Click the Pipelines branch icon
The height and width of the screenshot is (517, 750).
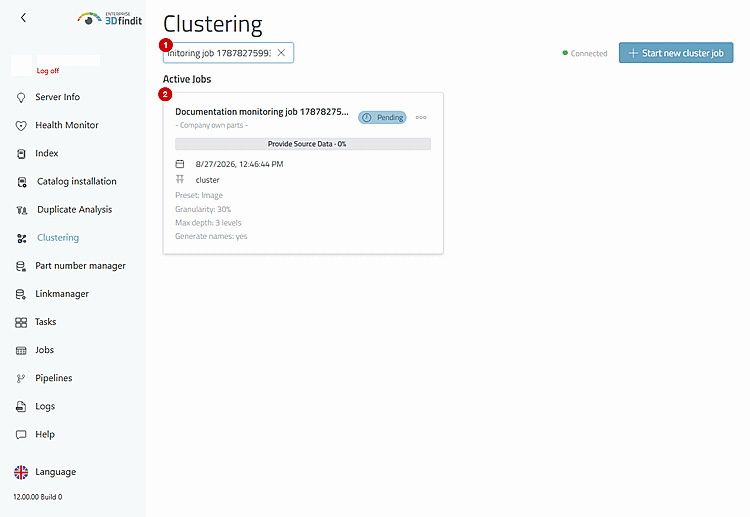point(21,379)
